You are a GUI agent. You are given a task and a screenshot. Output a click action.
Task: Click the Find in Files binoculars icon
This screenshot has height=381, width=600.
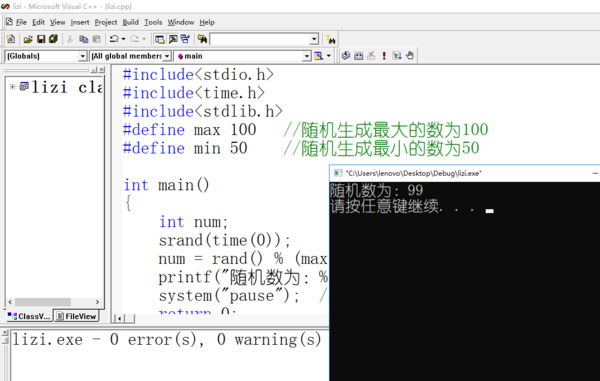[x=202, y=39]
